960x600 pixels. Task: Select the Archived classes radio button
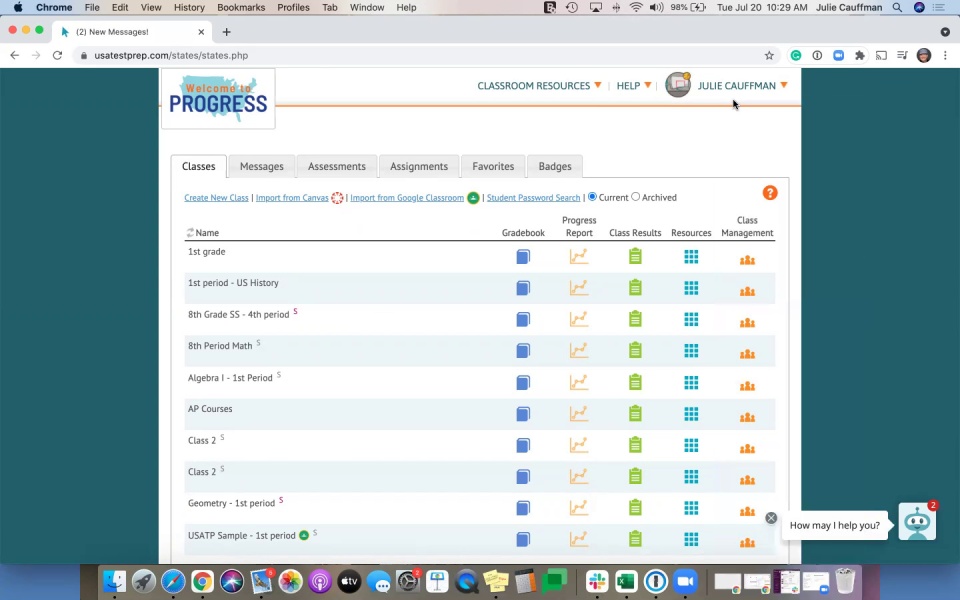tap(635, 197)
